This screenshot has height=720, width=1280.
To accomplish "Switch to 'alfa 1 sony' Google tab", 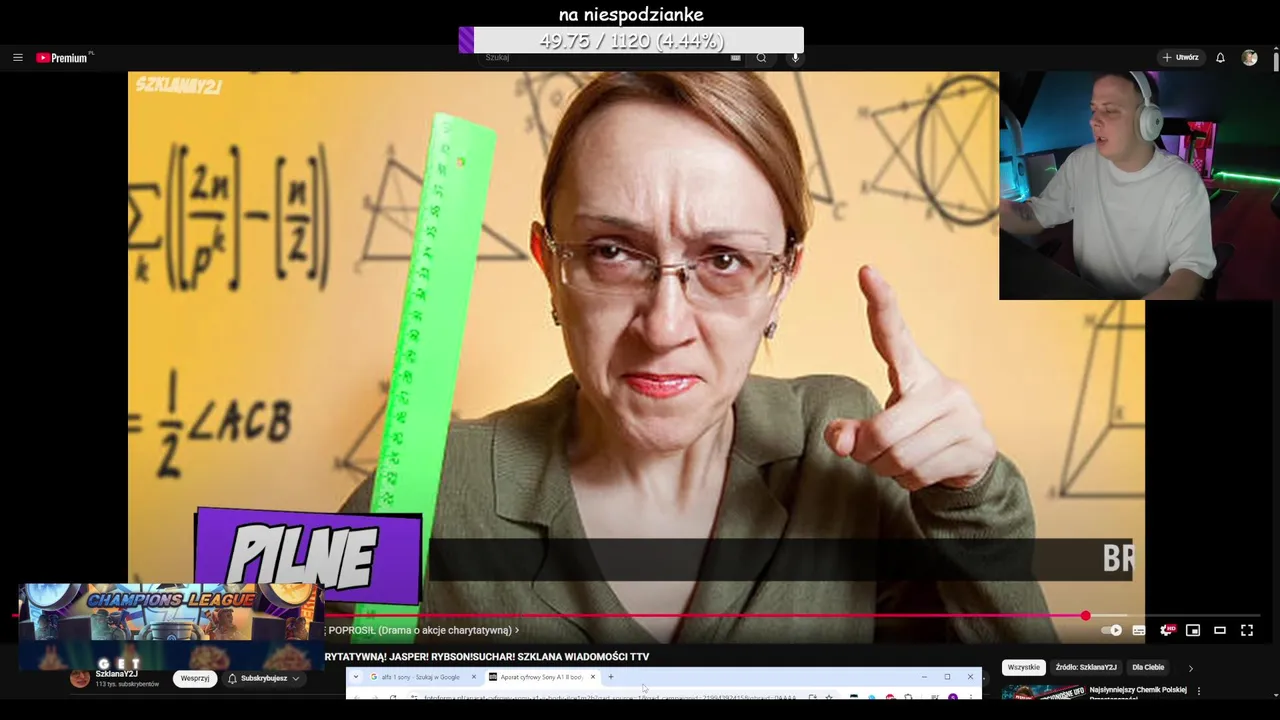I will [x=420, y=677].
